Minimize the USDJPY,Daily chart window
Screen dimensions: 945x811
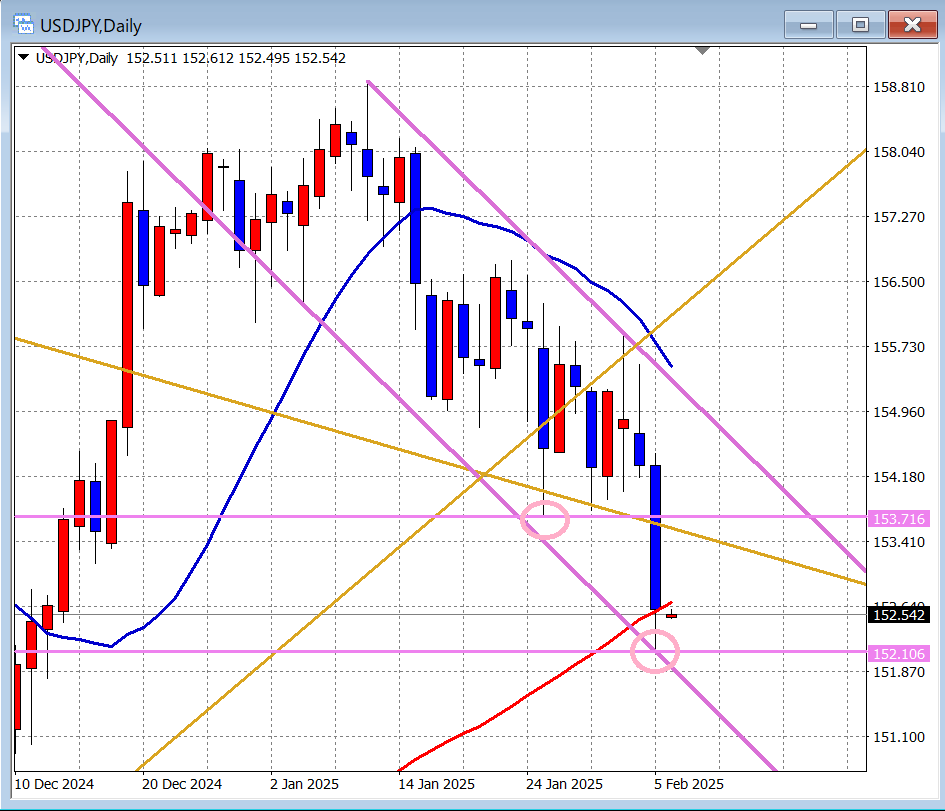tap(809, 23)
